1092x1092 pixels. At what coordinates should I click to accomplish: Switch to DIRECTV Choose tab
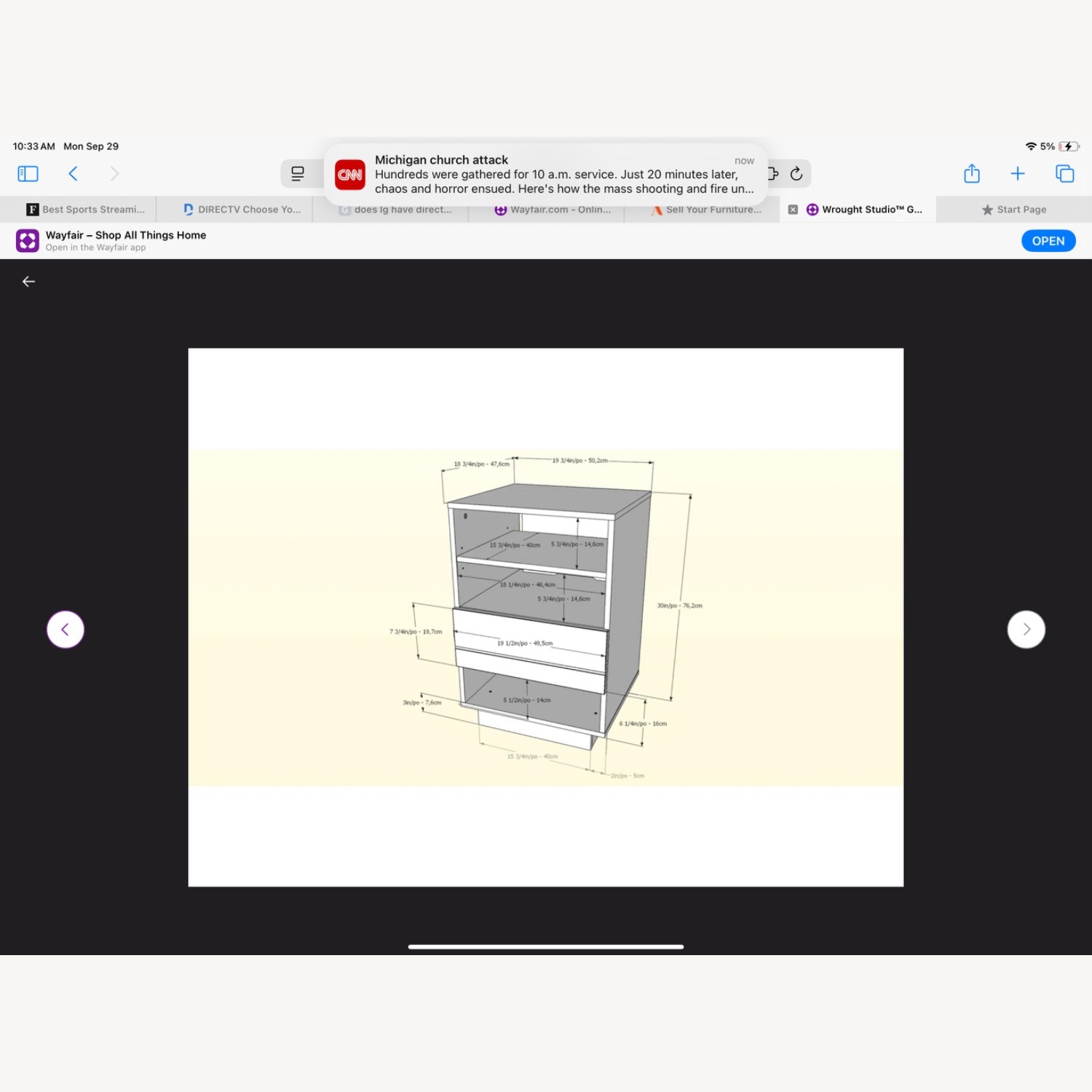[242, 210]
